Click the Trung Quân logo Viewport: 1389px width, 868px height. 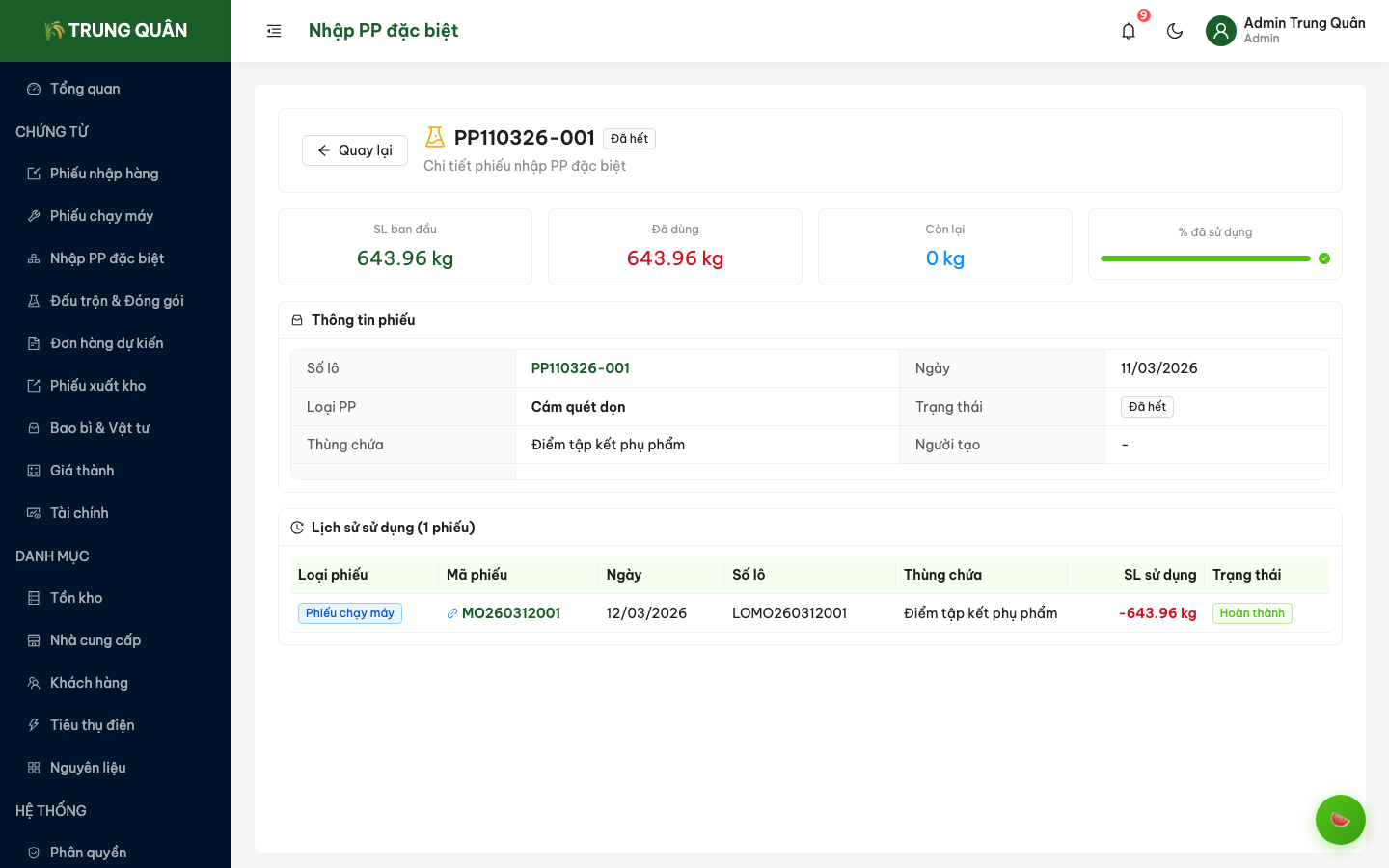coord(116,31)
